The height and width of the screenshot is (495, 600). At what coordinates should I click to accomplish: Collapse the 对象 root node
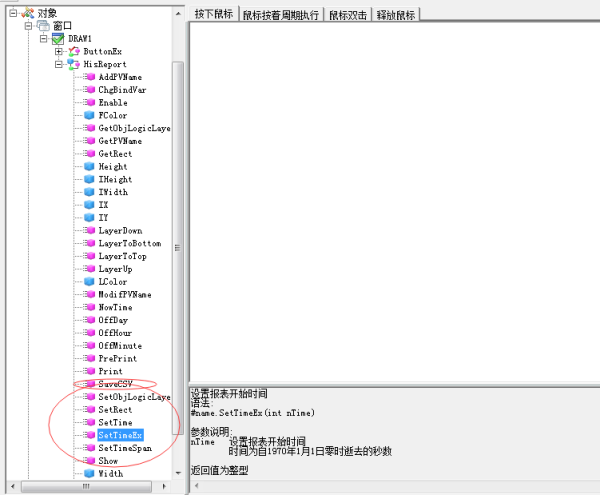pos(13,13)
